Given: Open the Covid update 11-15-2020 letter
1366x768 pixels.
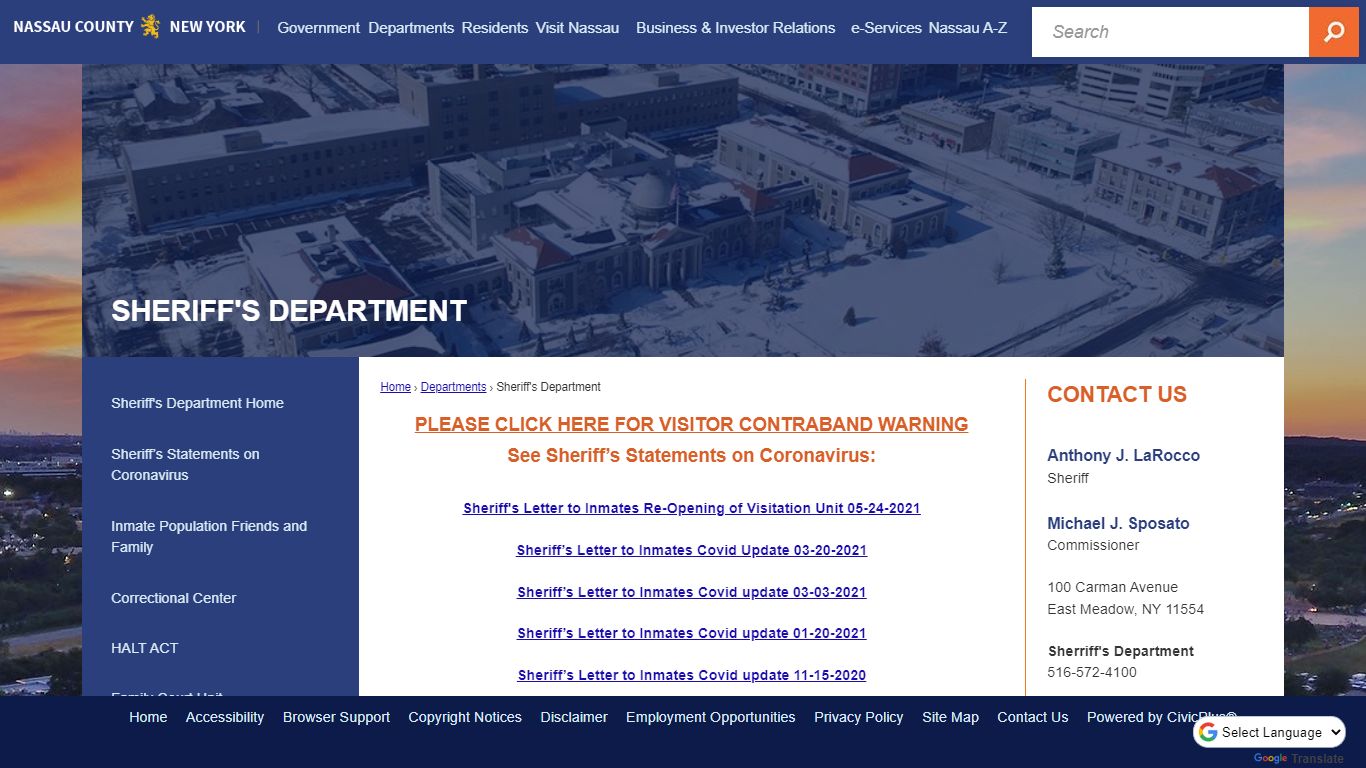Looking at the screenshot, I should [x=691, y=675].
